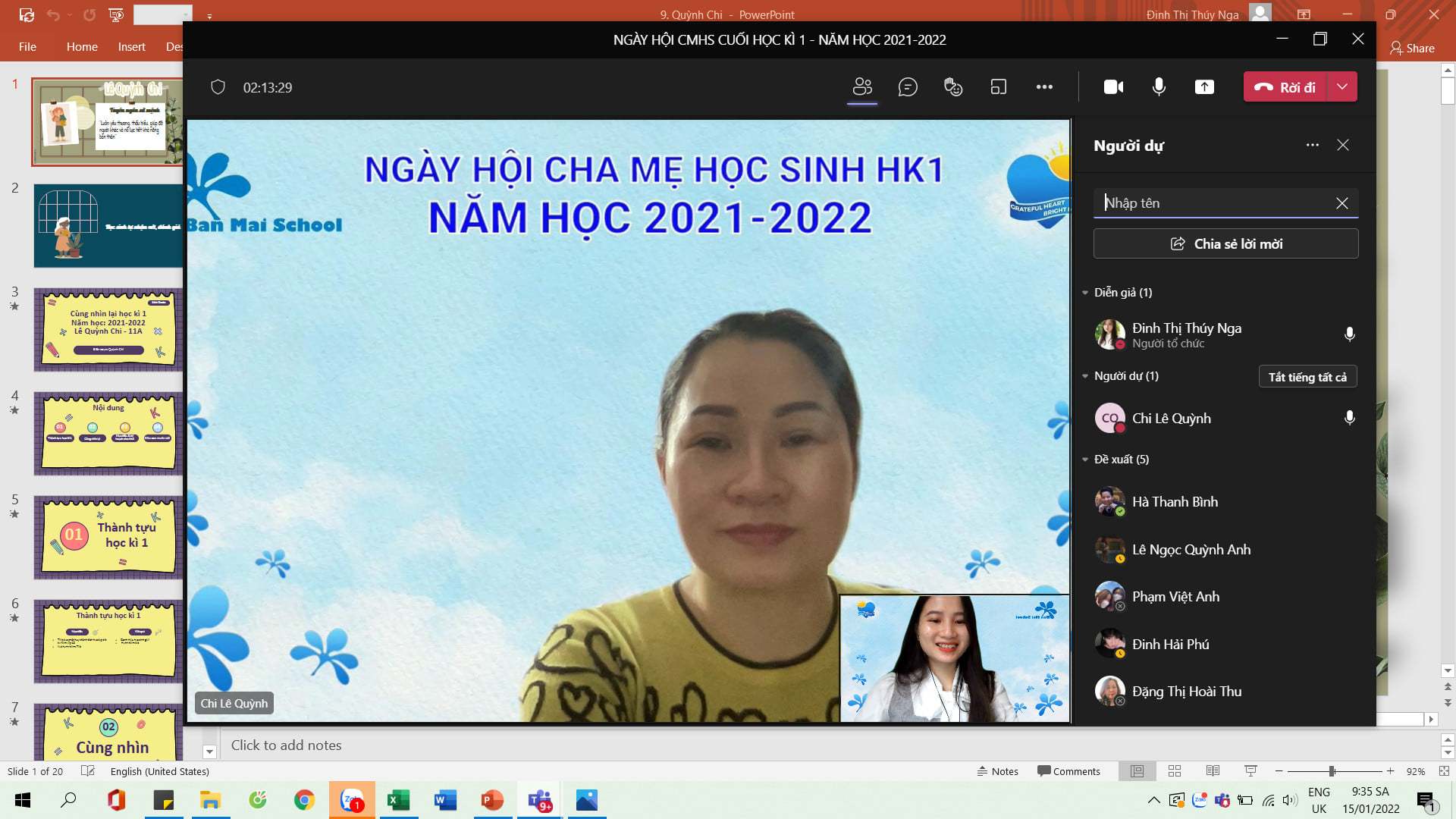This screenshot has width=1456, height=819.
Task: Open the File menu
Action: click(27, 47)
